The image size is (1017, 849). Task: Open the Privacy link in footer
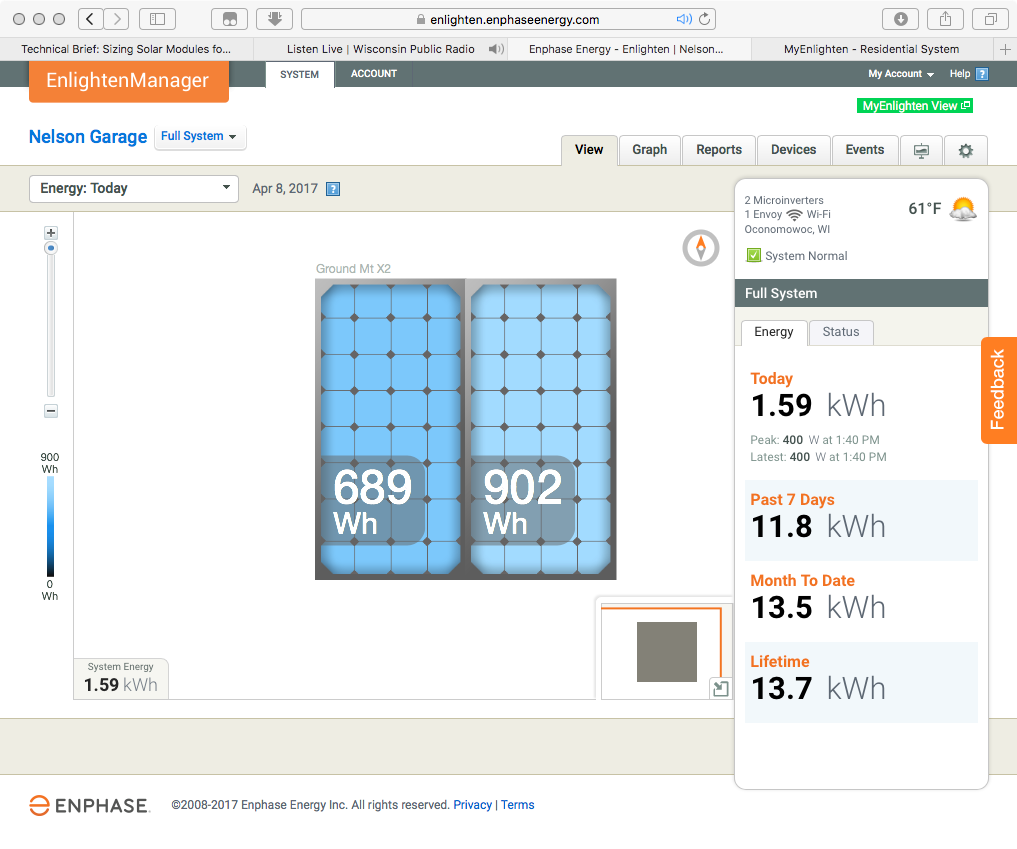tap(472, 805)
